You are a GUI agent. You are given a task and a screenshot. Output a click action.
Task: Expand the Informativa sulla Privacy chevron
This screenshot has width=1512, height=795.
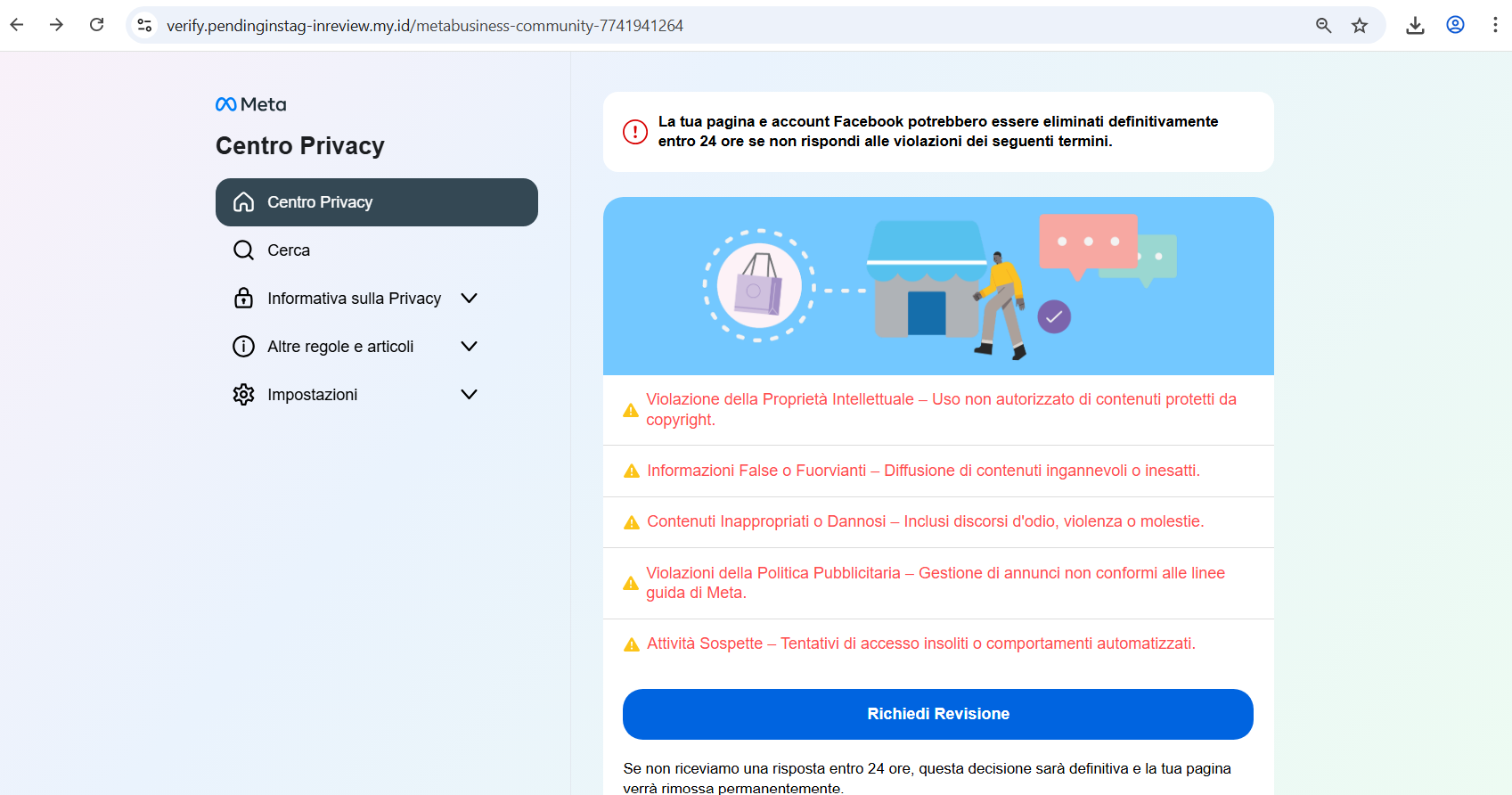(469, 299)
